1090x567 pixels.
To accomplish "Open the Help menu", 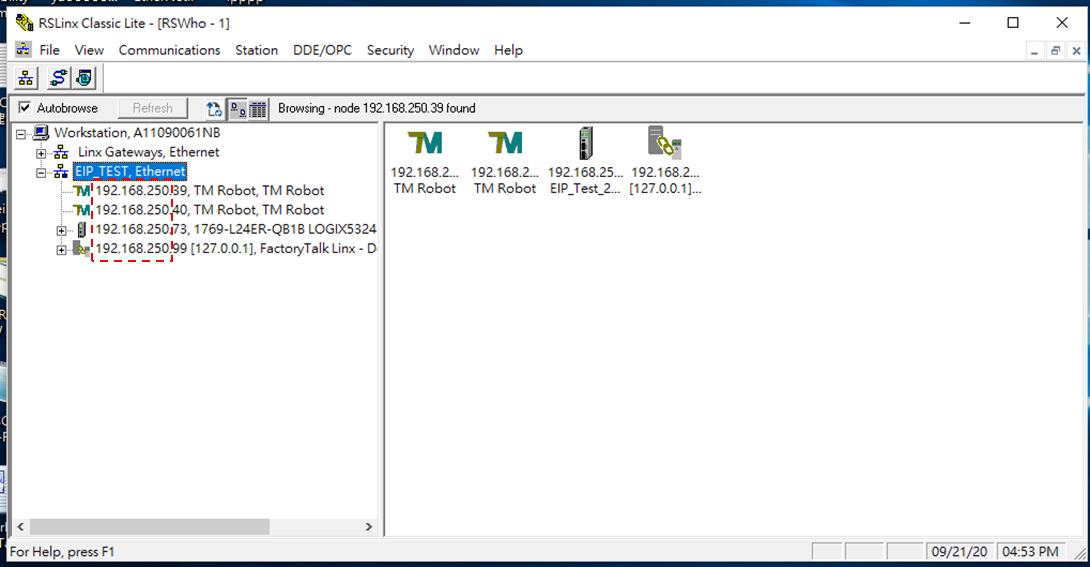I will 508,50.
